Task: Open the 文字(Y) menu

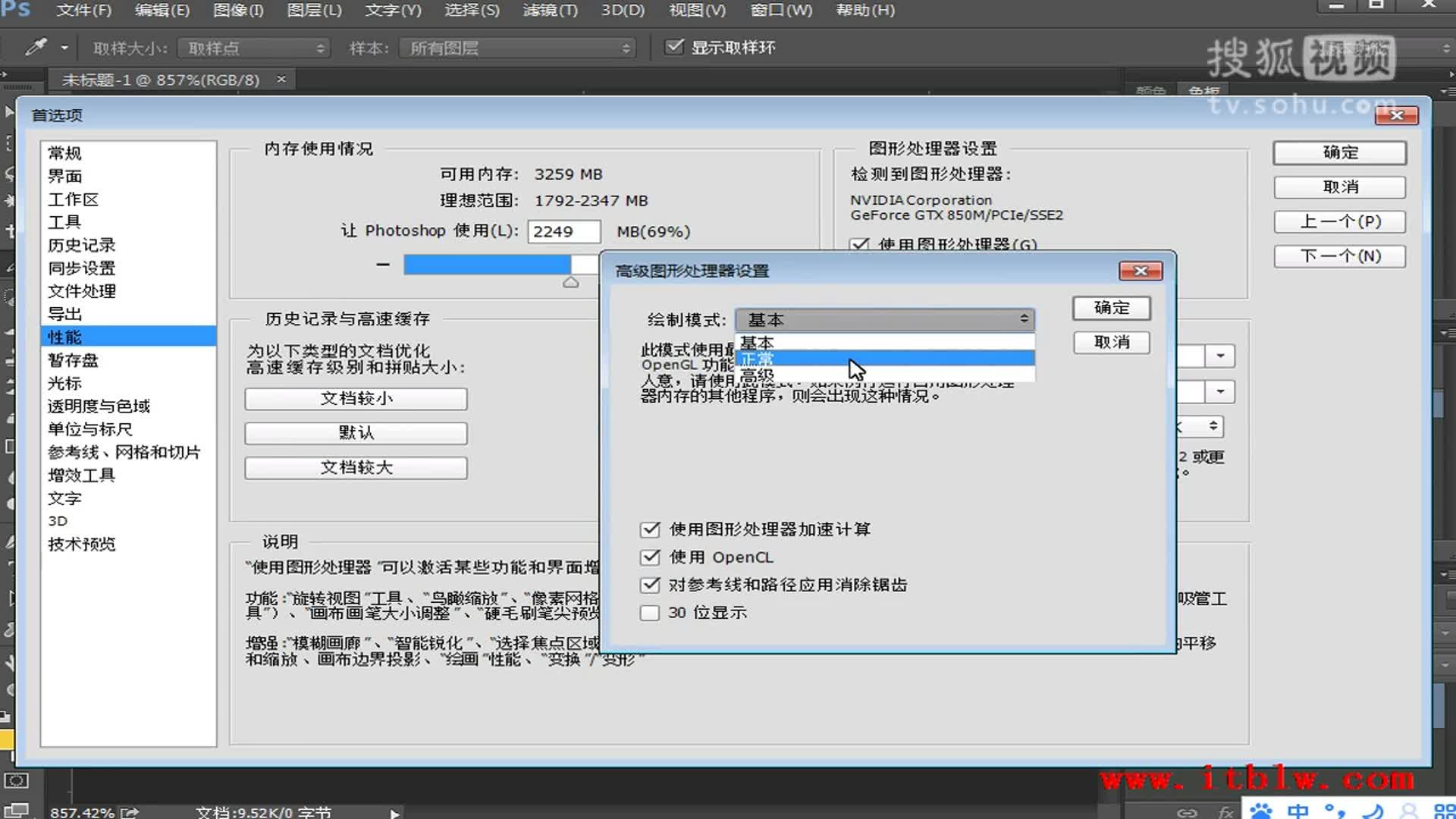Action: point(393,10)
